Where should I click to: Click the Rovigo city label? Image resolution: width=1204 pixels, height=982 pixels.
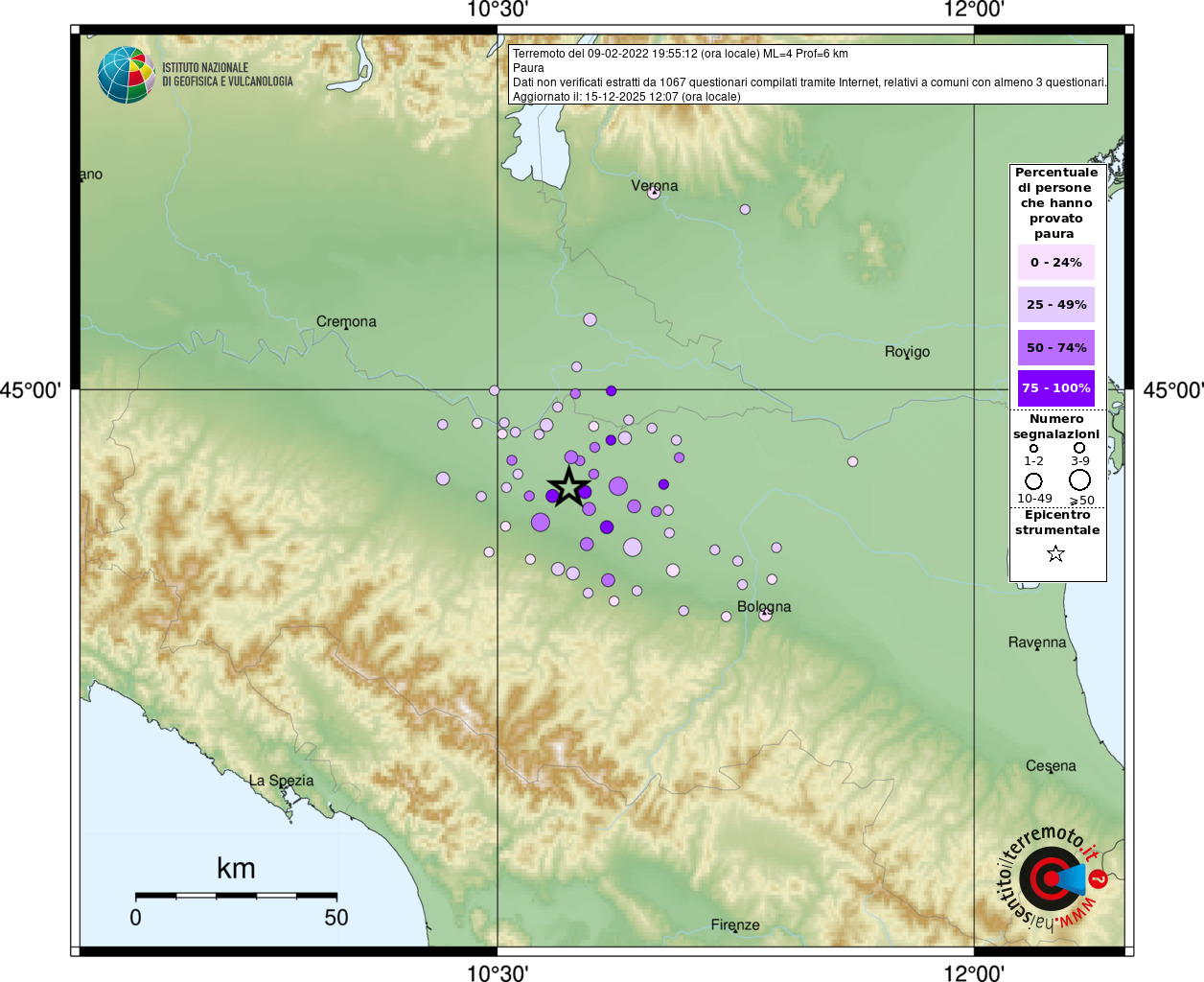(x=907, y=352)
